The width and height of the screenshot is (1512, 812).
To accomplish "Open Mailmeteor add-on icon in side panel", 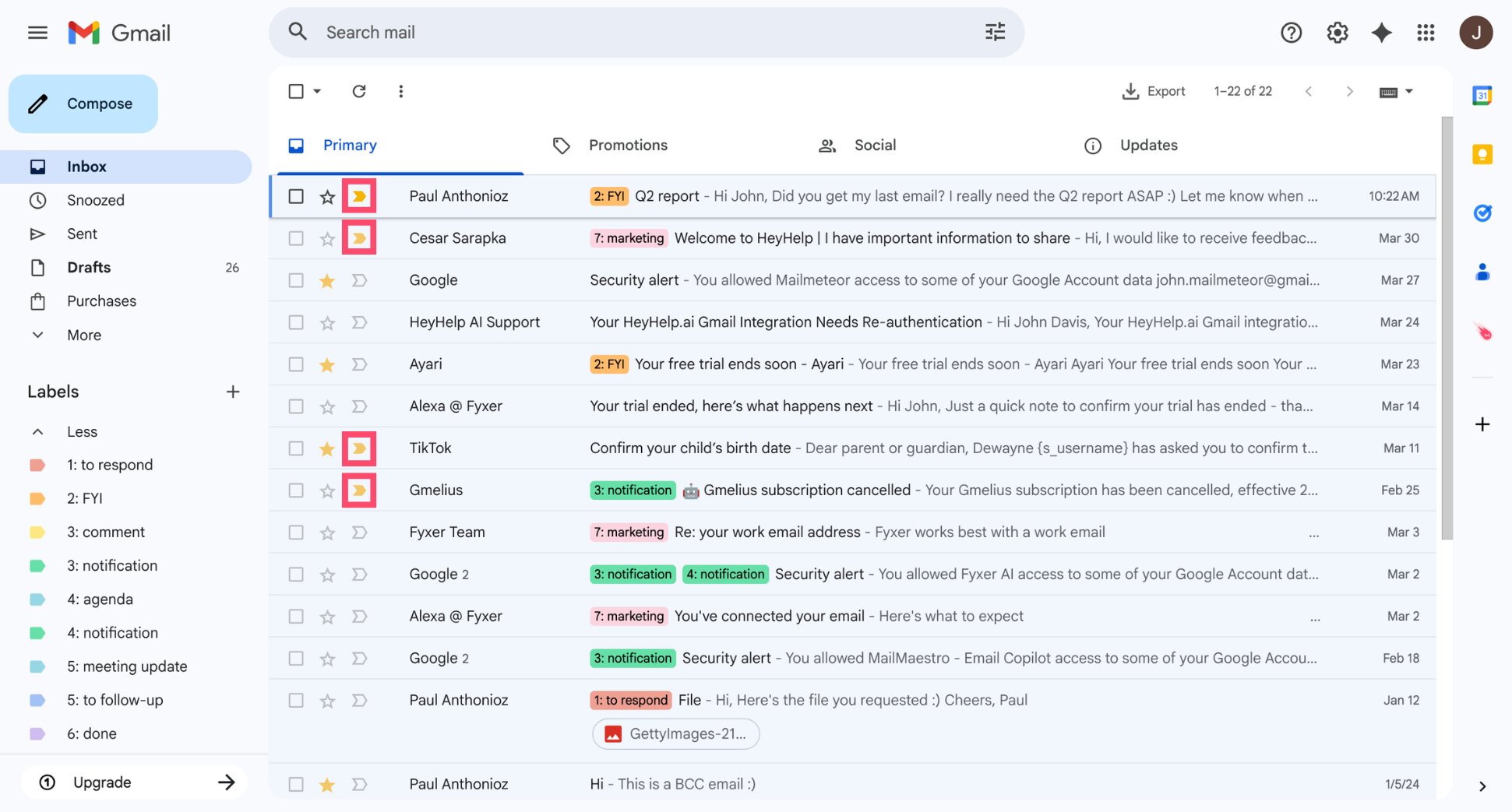I will point(1484,332).
